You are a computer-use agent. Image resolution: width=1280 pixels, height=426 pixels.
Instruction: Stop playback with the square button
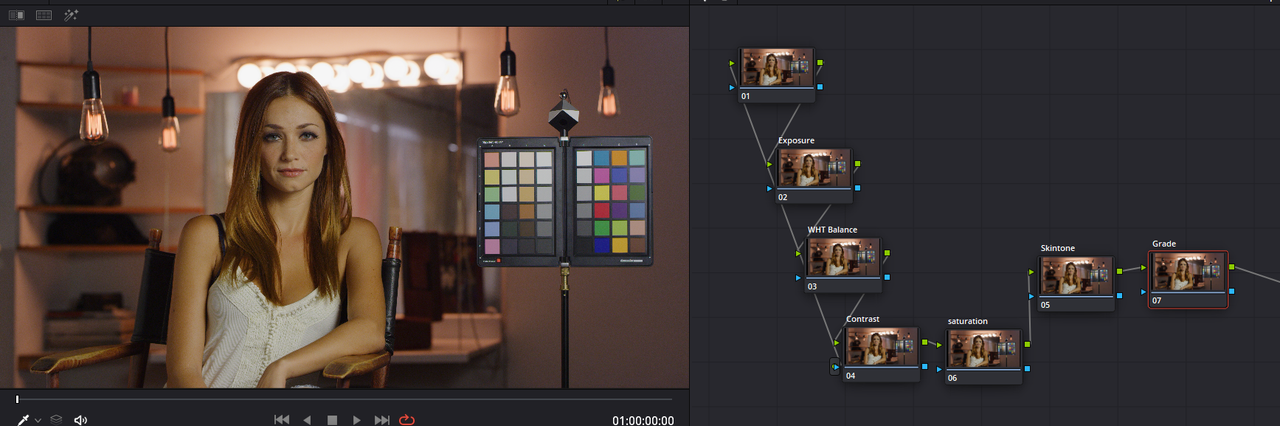(332, 420)
